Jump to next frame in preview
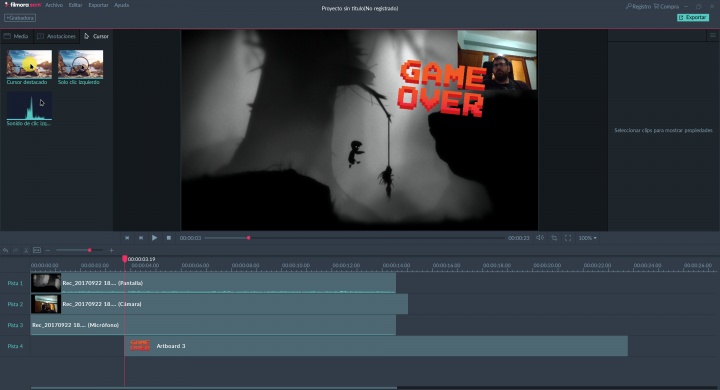The image size is (720, 390). click(x=141, y=238)
